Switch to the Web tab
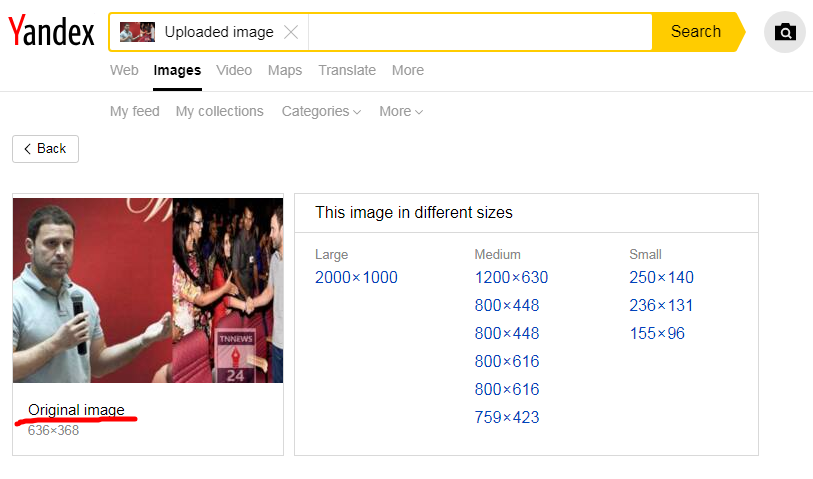 [x=124, y=71]
